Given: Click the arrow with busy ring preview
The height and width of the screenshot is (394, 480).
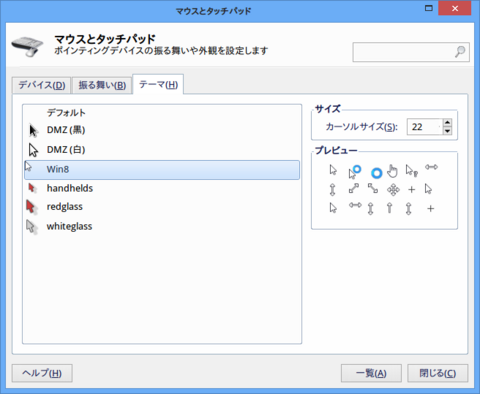Looking at the screenshot, I should [x=355, y=172].
